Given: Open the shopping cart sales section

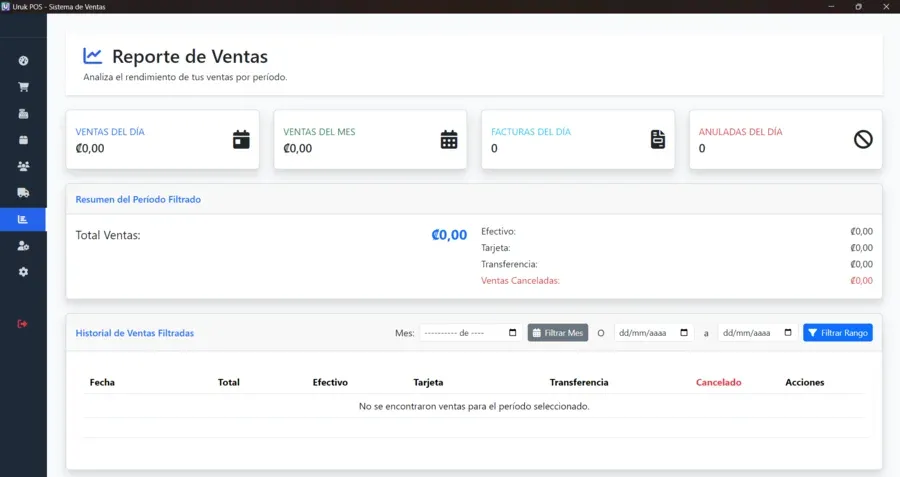Looking at the screenshot, I should 23,87.
